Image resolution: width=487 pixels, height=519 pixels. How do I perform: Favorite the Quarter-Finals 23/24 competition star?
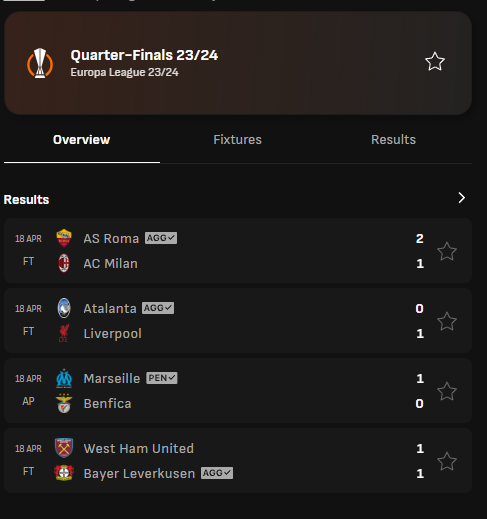click(x=435, y=62)
